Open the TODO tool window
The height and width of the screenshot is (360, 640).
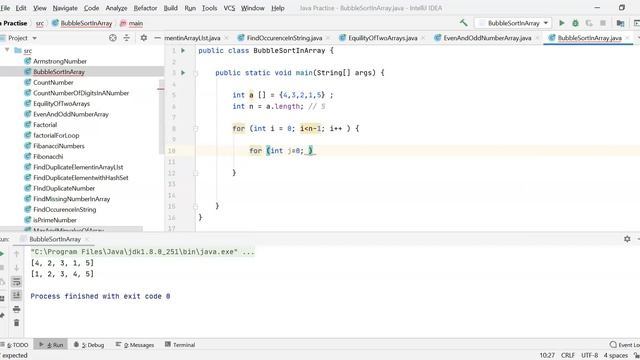click(15, 345)
